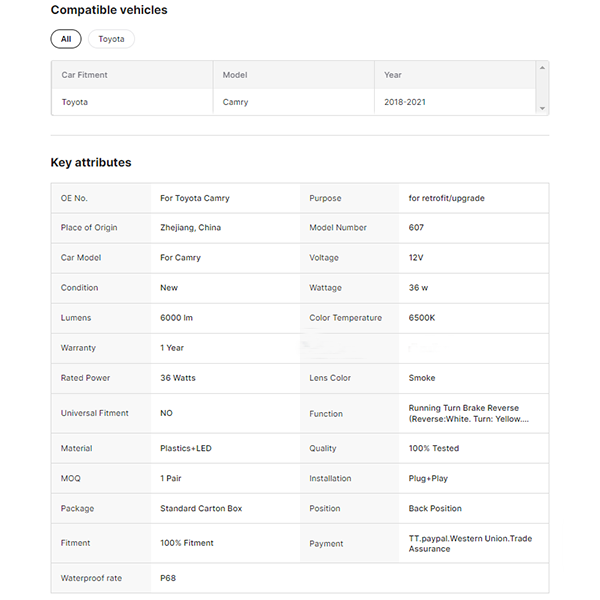Click the scroll down arrow in fitment table
Screen dimensions: 600x600
[542, 108]
